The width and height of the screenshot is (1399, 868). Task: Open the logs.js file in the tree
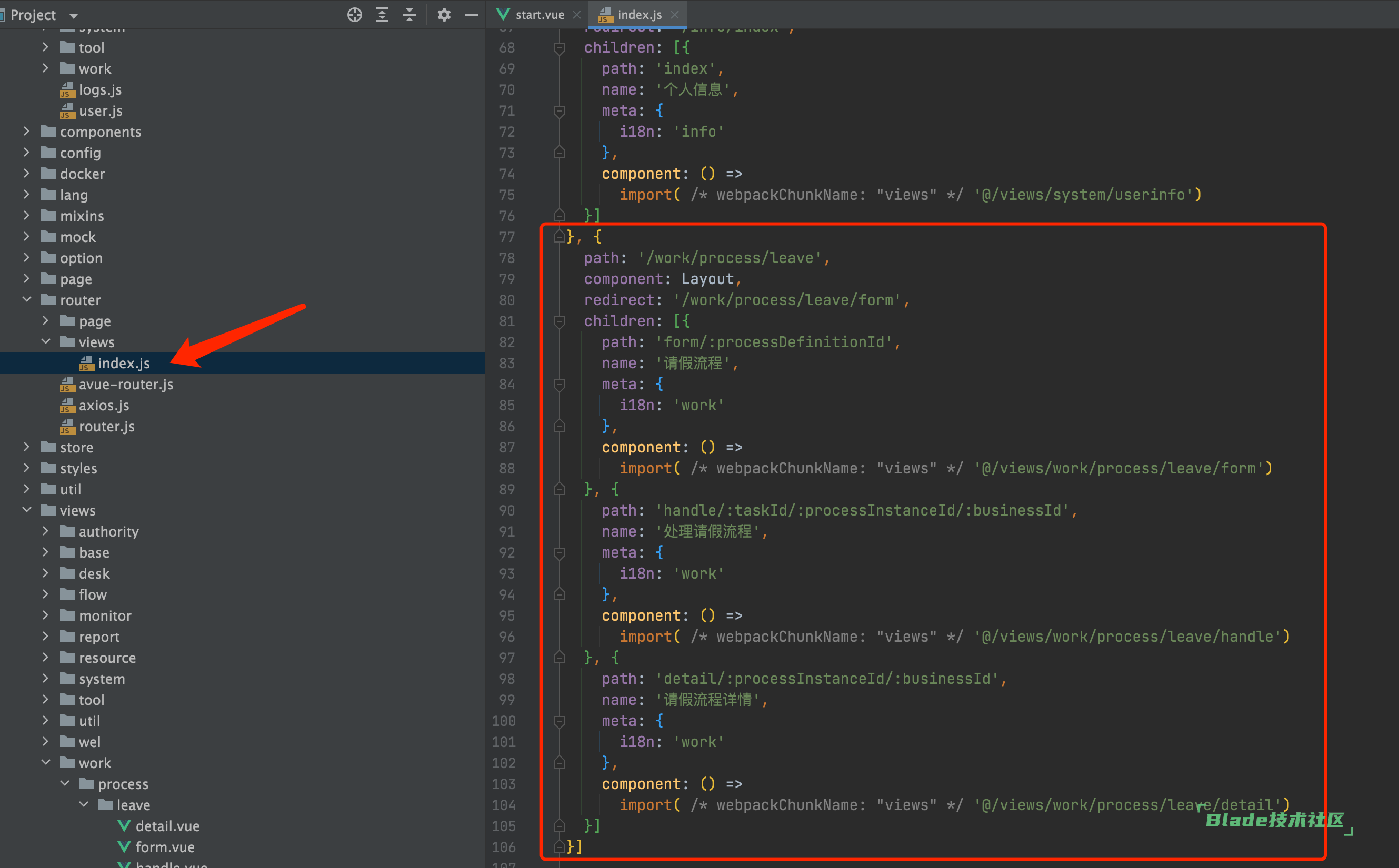(x=91, y=89)
